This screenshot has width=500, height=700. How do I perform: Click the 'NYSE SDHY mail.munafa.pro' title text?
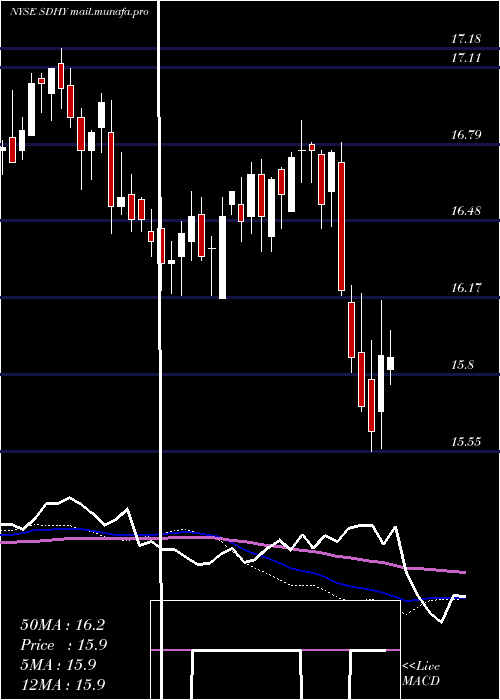coord(79,12)
